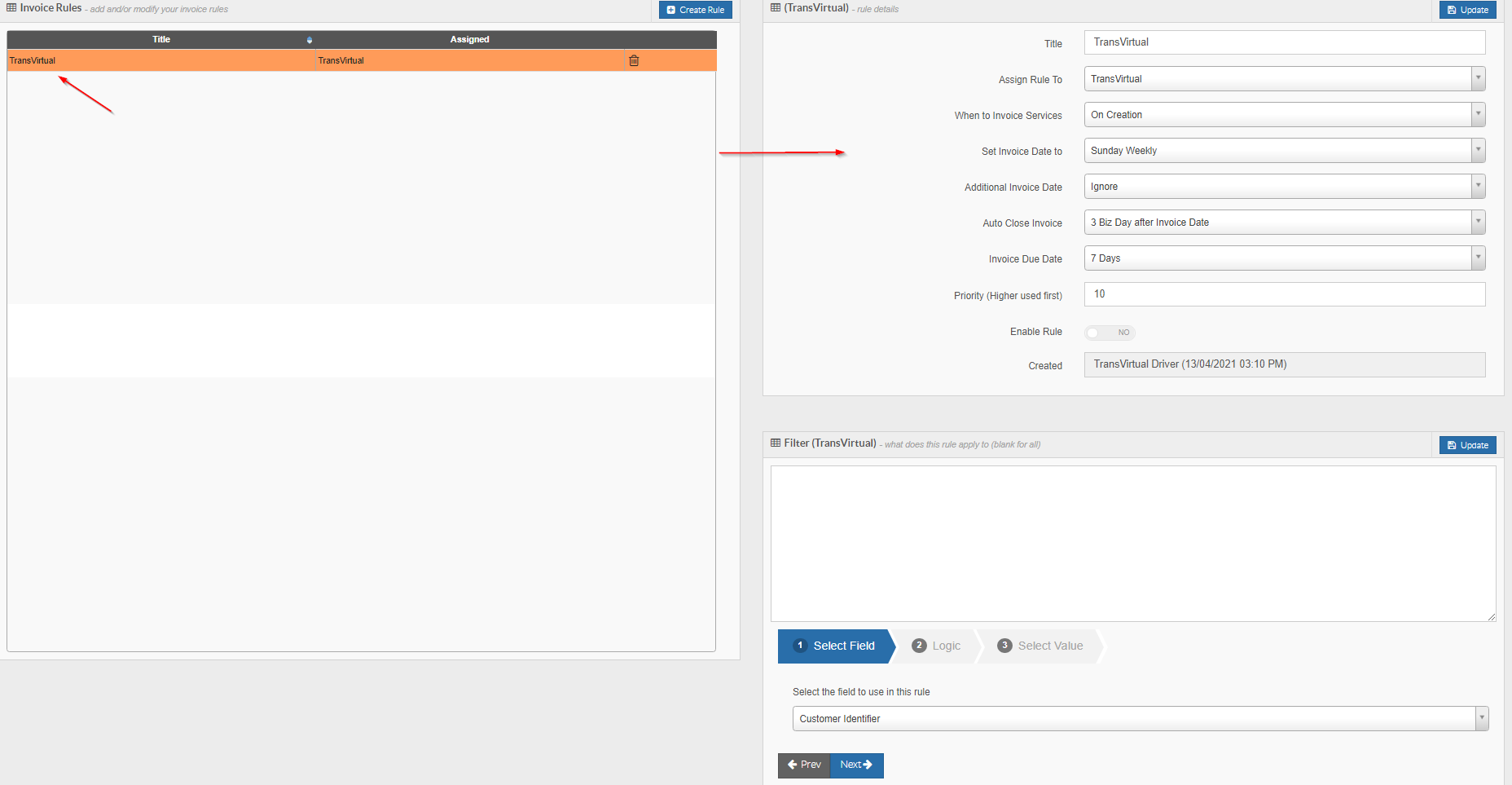1512x785 pixels.
Task: Click the rule details panel table icon
Action: point(776,8)
